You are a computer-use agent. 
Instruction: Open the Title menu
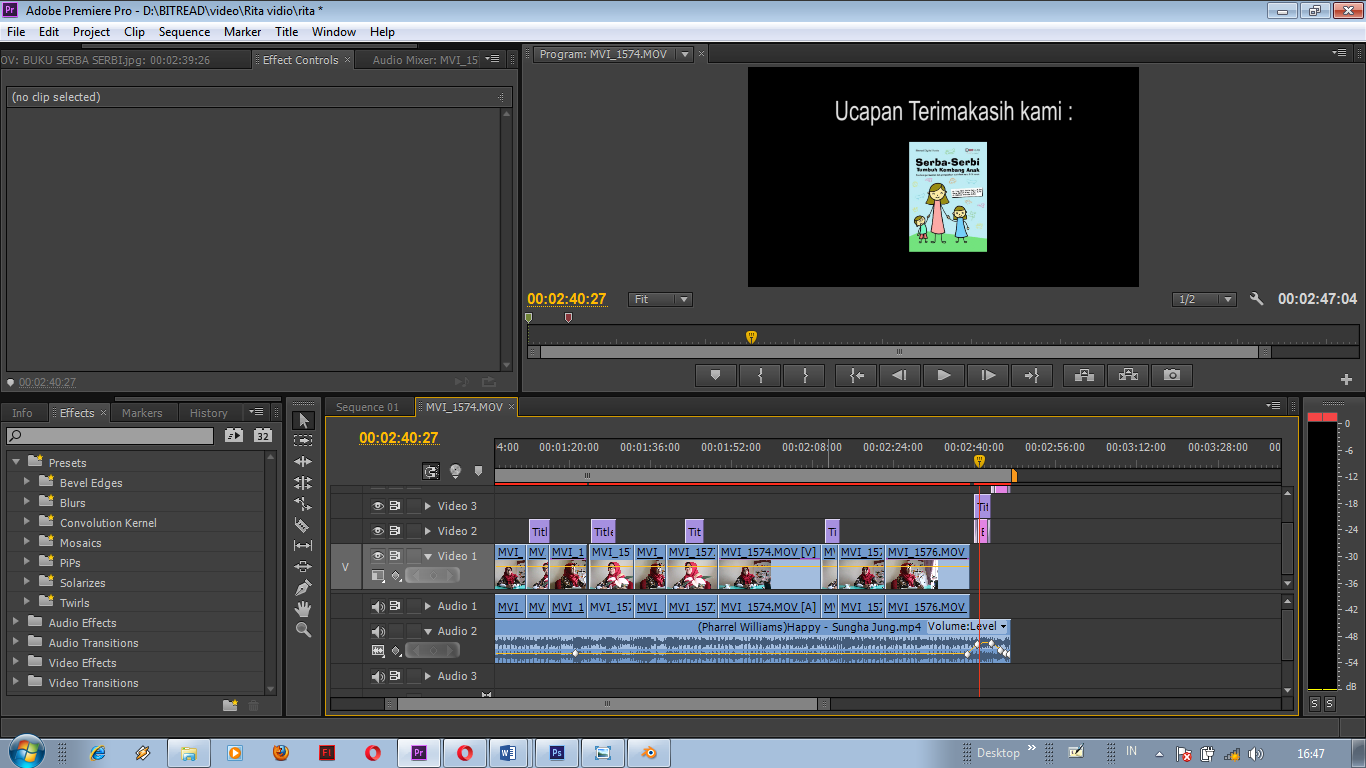click(x=287, y=32)
